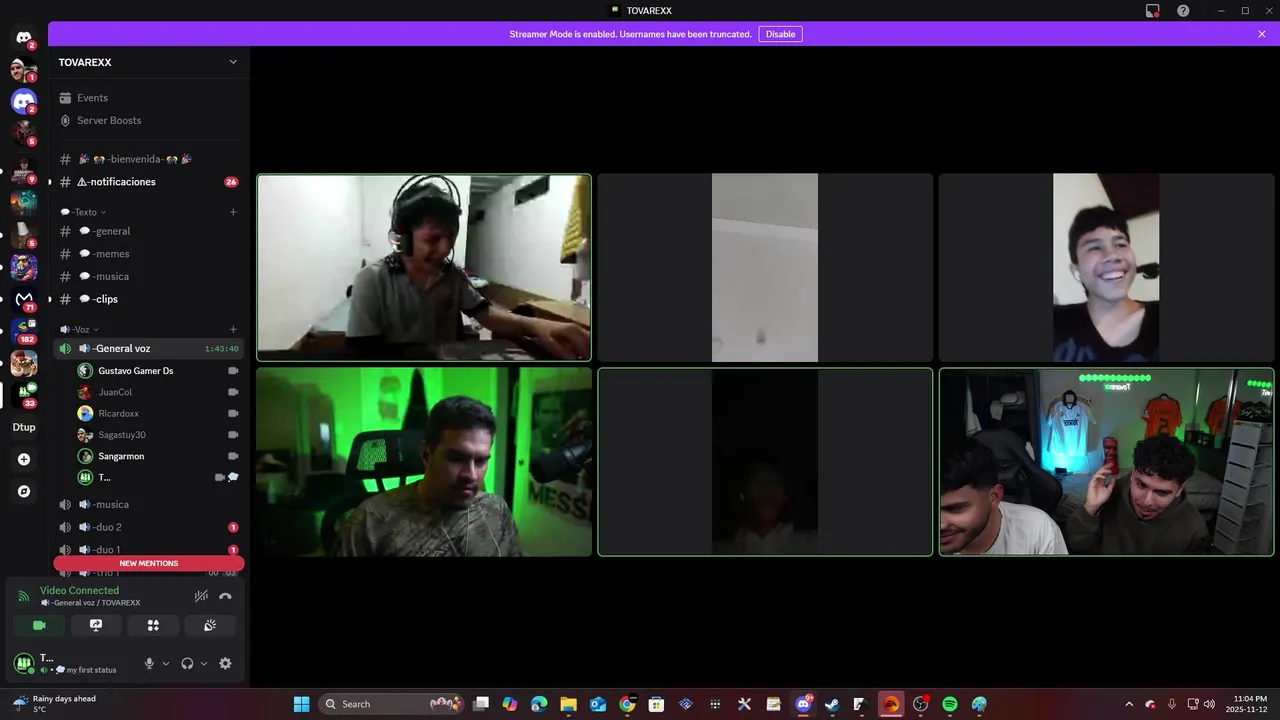Open the clips channel
Screen dimensions: 1280x720
[148, 299]
